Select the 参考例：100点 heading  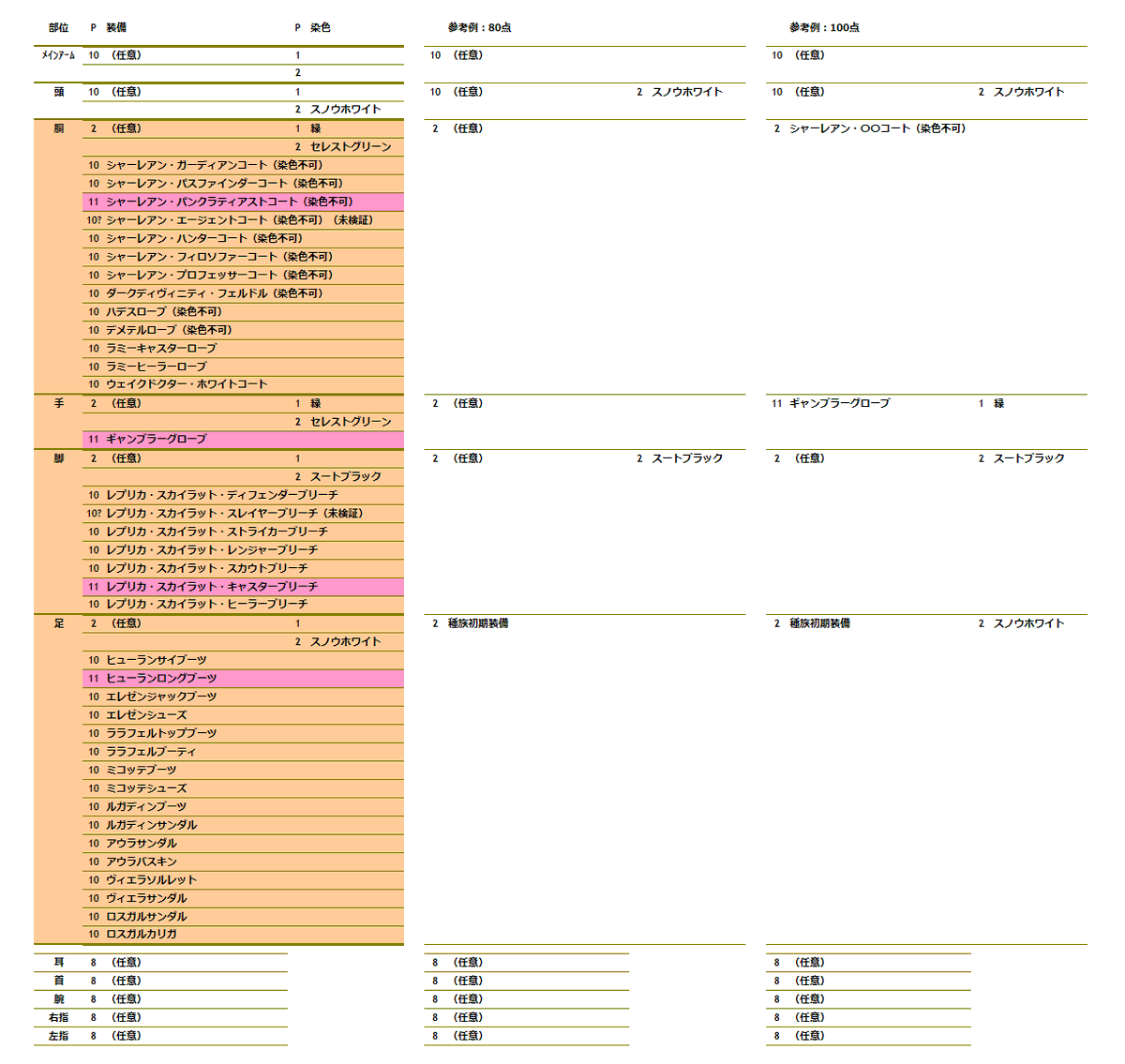pyautogui.click(x=824, y=28)
